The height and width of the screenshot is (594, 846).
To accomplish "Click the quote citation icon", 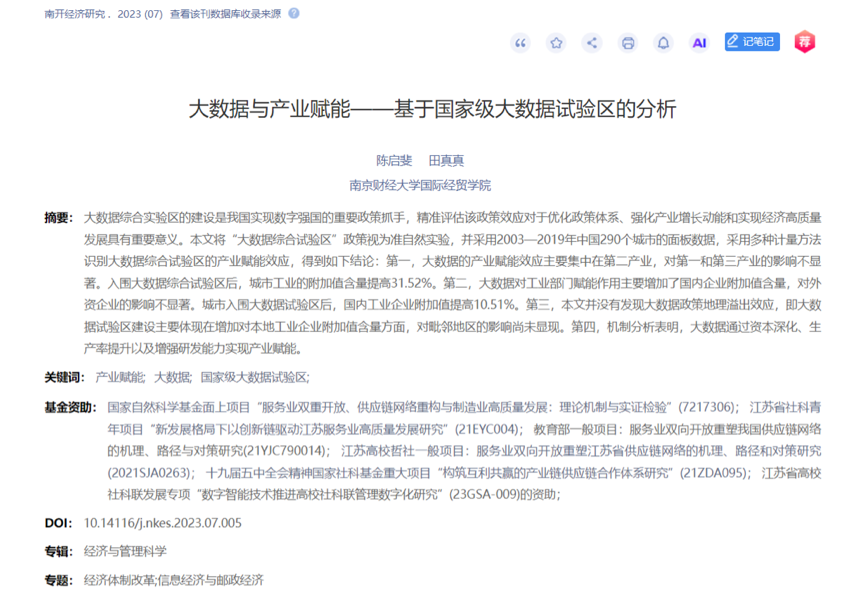I will 520,42.
